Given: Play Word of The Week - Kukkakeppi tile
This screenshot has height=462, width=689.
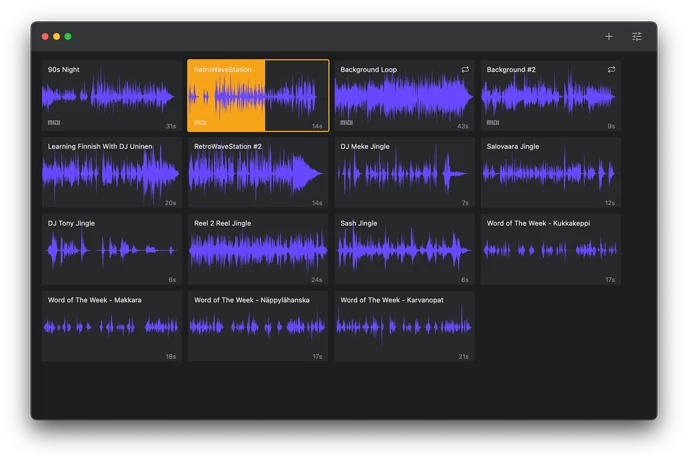Looking at the screenshot, I should (x=551, y=249).
